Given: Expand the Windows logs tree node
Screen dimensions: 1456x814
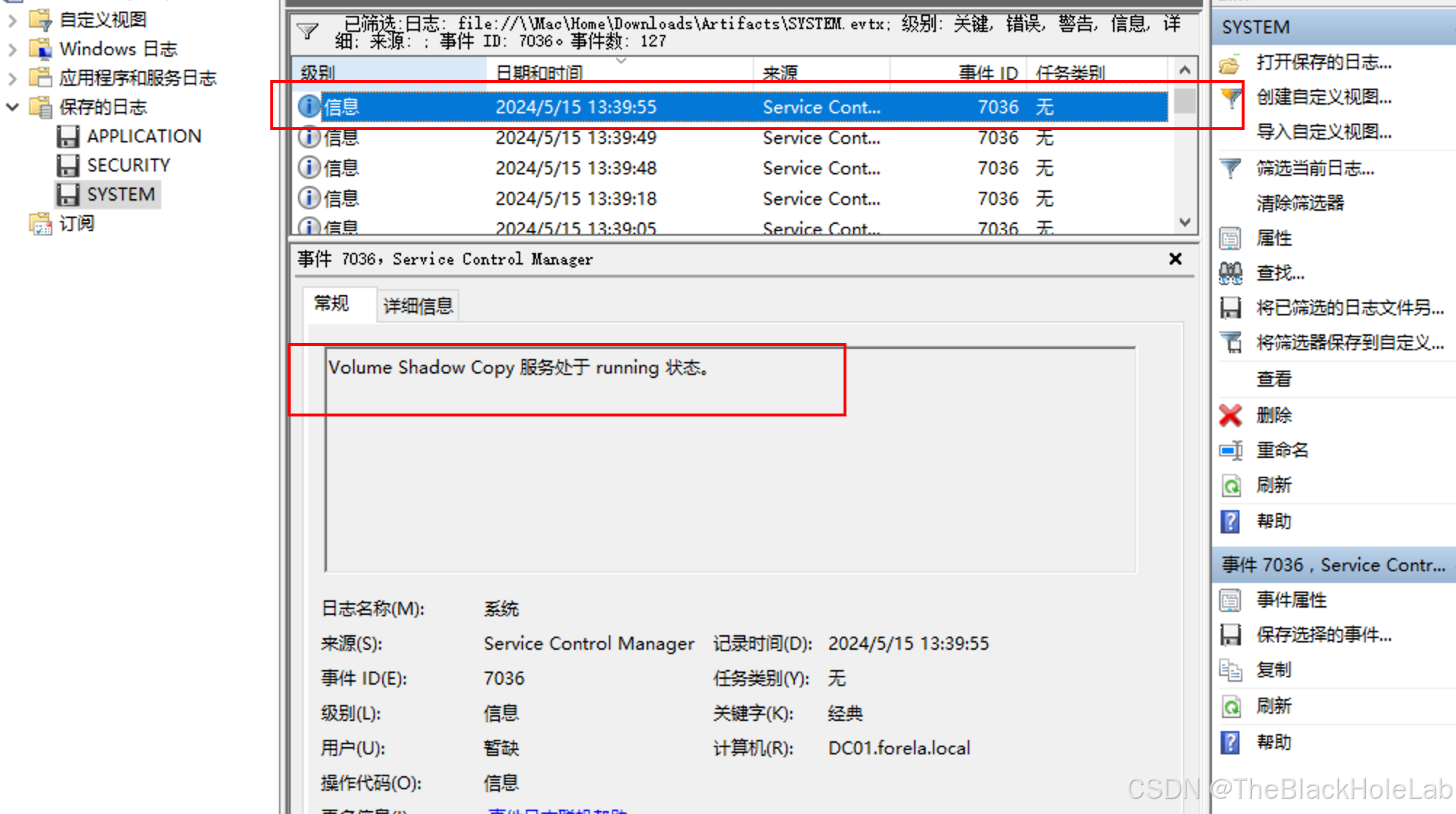Looking at the screenshot, I should click(12, 49).
